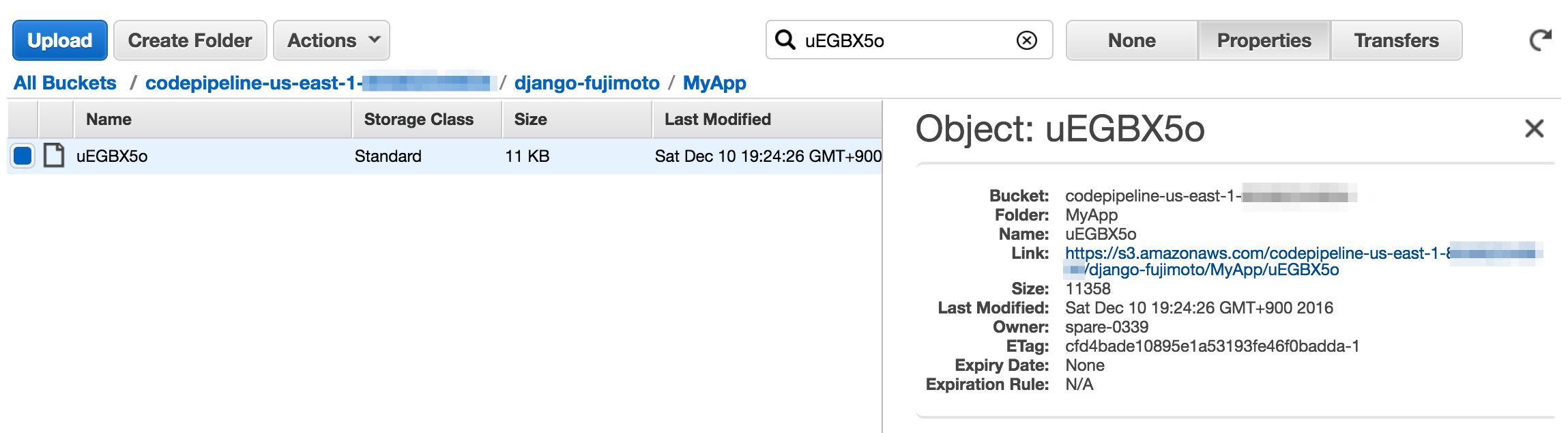Close the Object: uEGBX5o properties panel
Image resolution: width=1568 pixels, height=433 pixels.
(x=1534, y=128)
